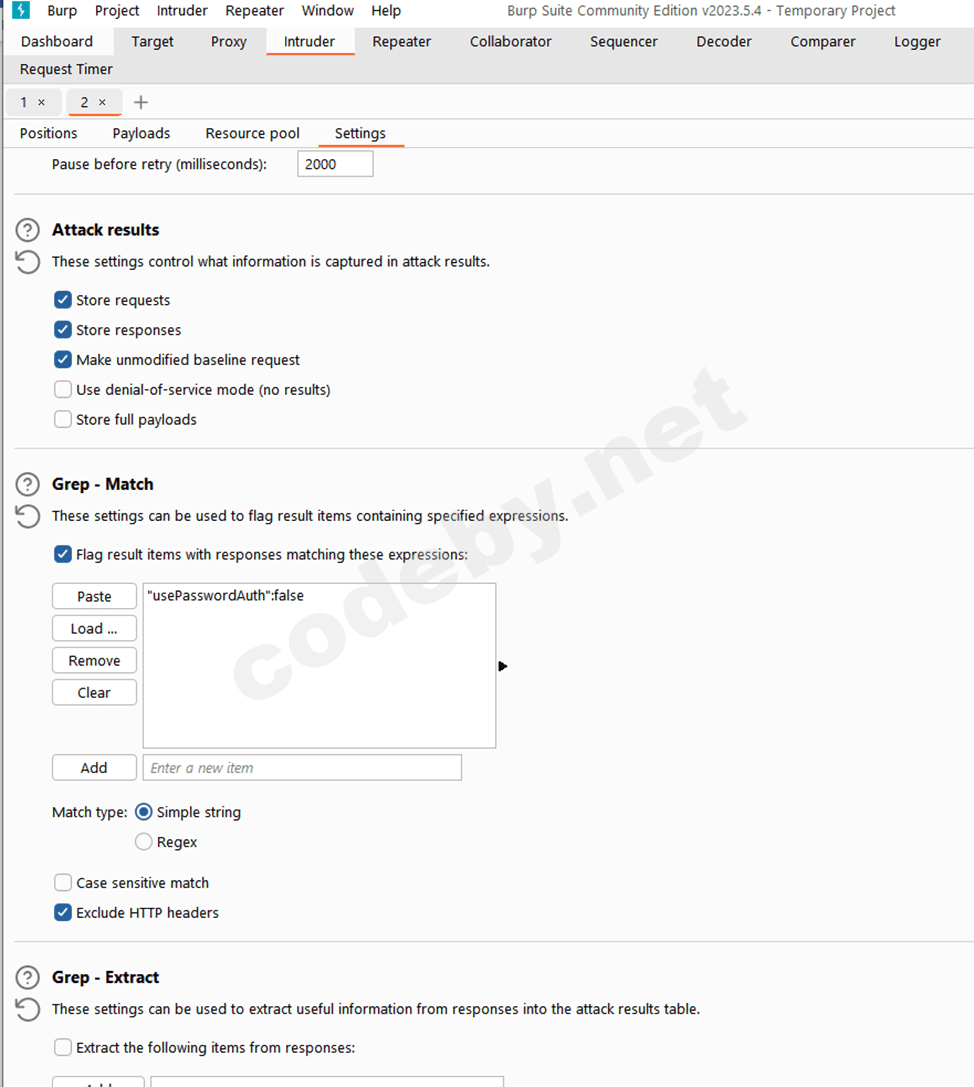Close Intruder attack tab 2
This screenshot has width=974, height=1087.
click(x=103, y=103)
